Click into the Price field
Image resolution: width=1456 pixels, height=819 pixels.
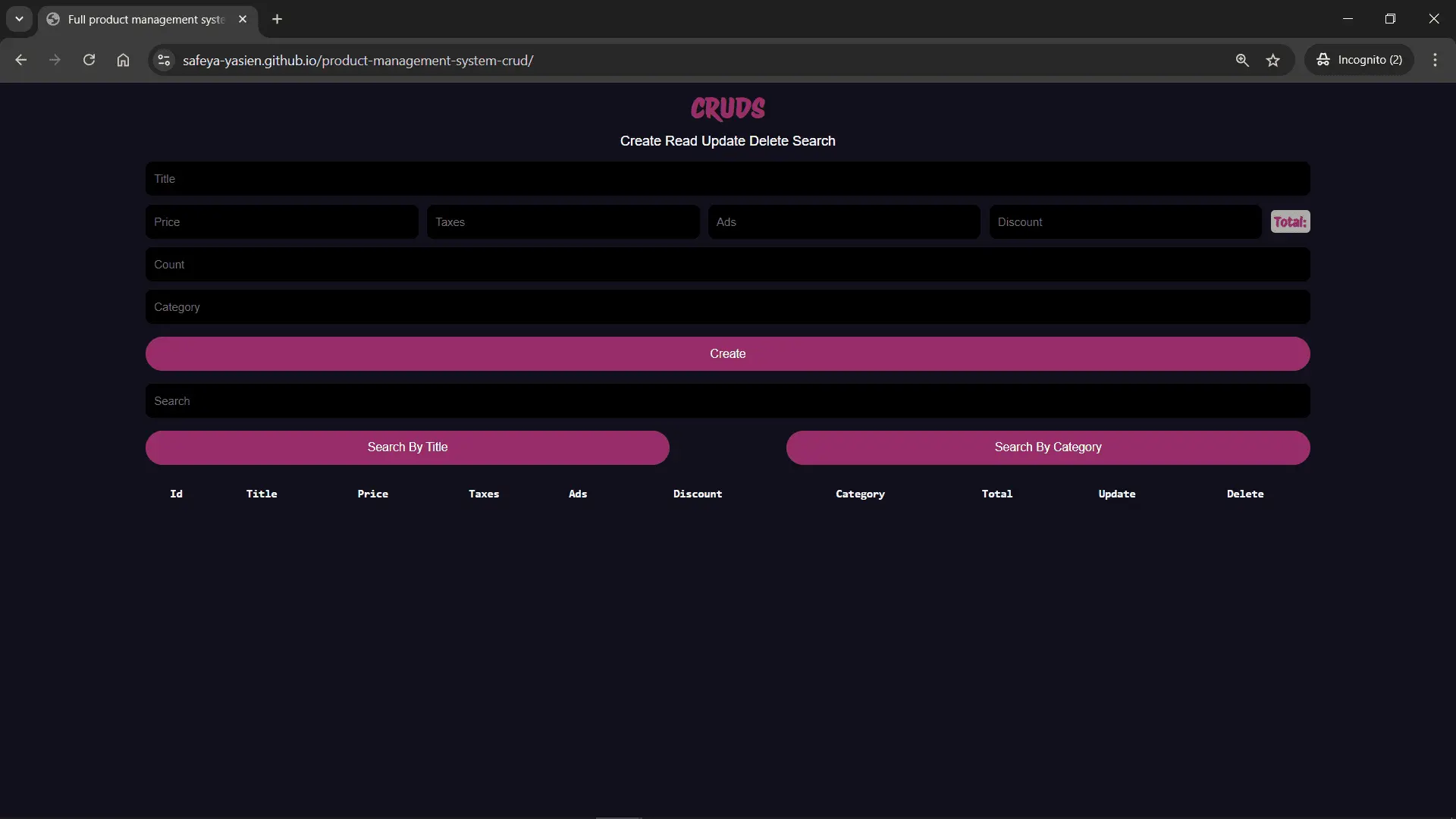pyautogui.click(x=281, y=222)
